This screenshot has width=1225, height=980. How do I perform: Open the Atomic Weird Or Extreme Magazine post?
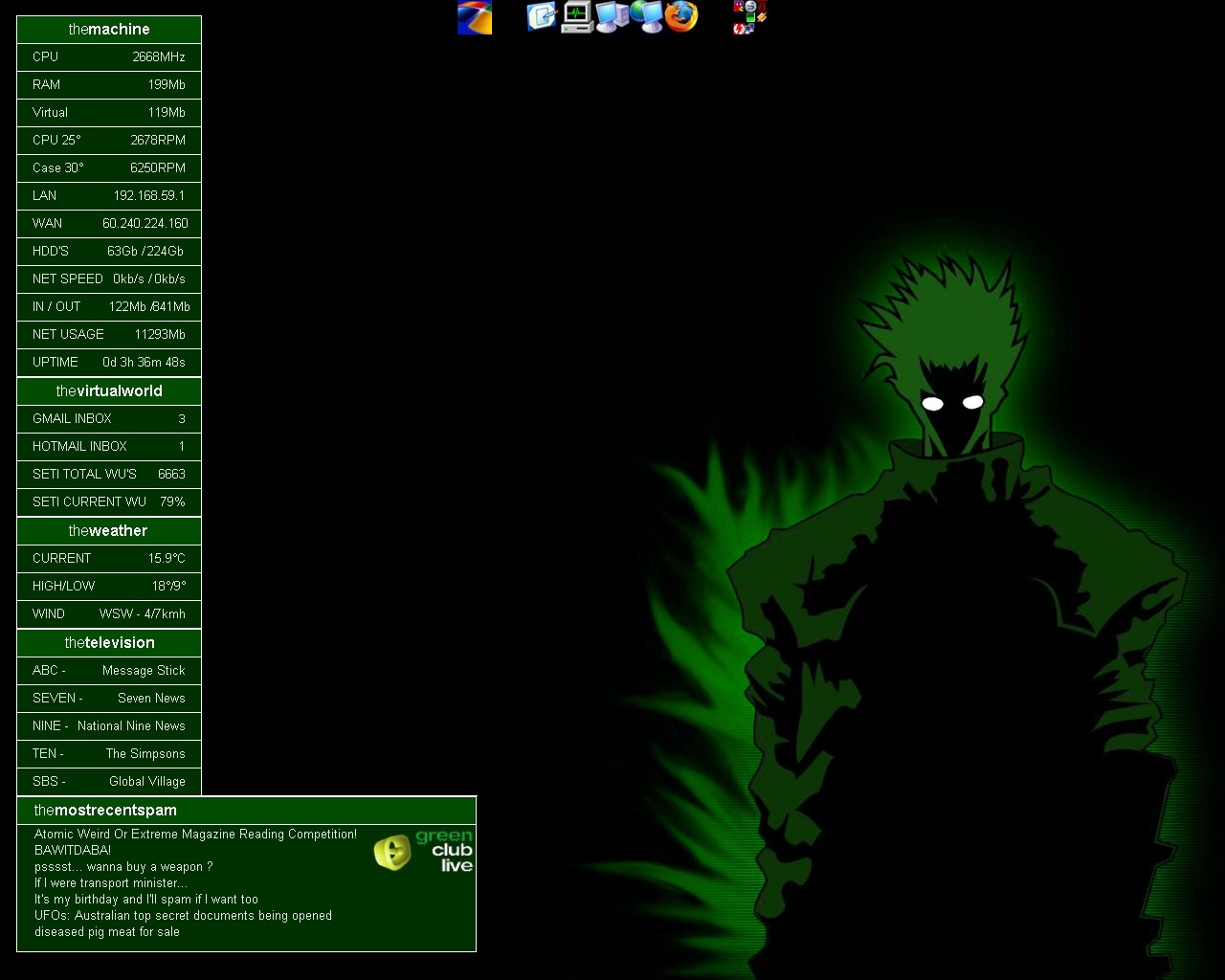(195, 835)
